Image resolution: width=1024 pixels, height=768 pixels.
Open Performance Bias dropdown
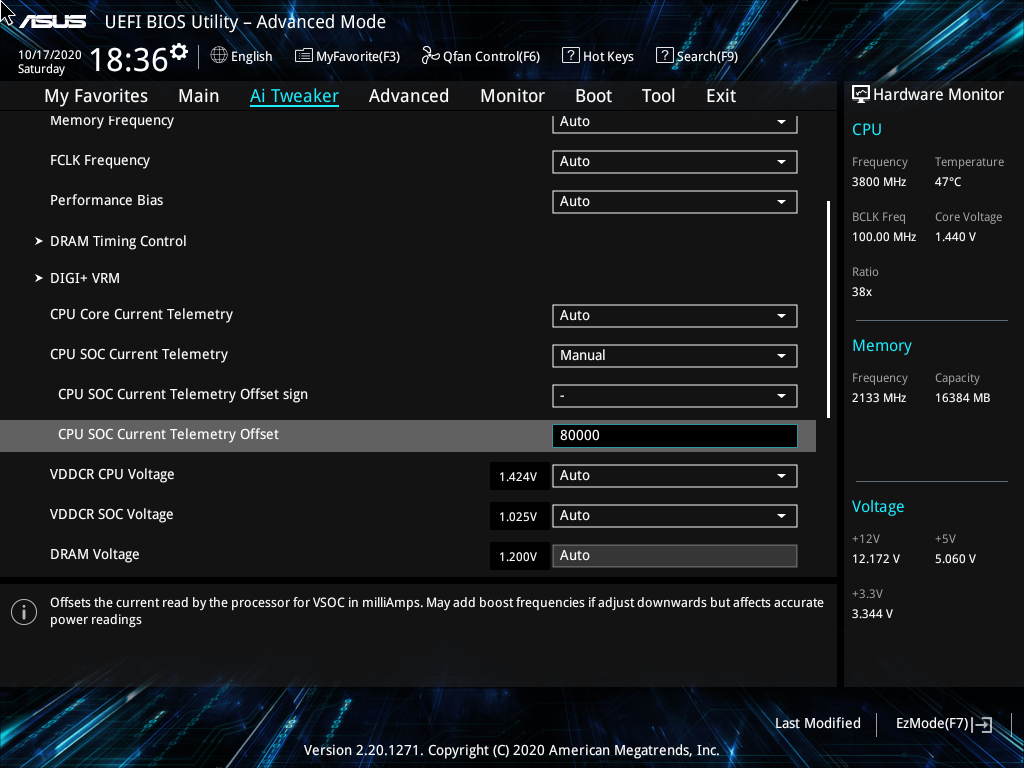pos(675,202)
